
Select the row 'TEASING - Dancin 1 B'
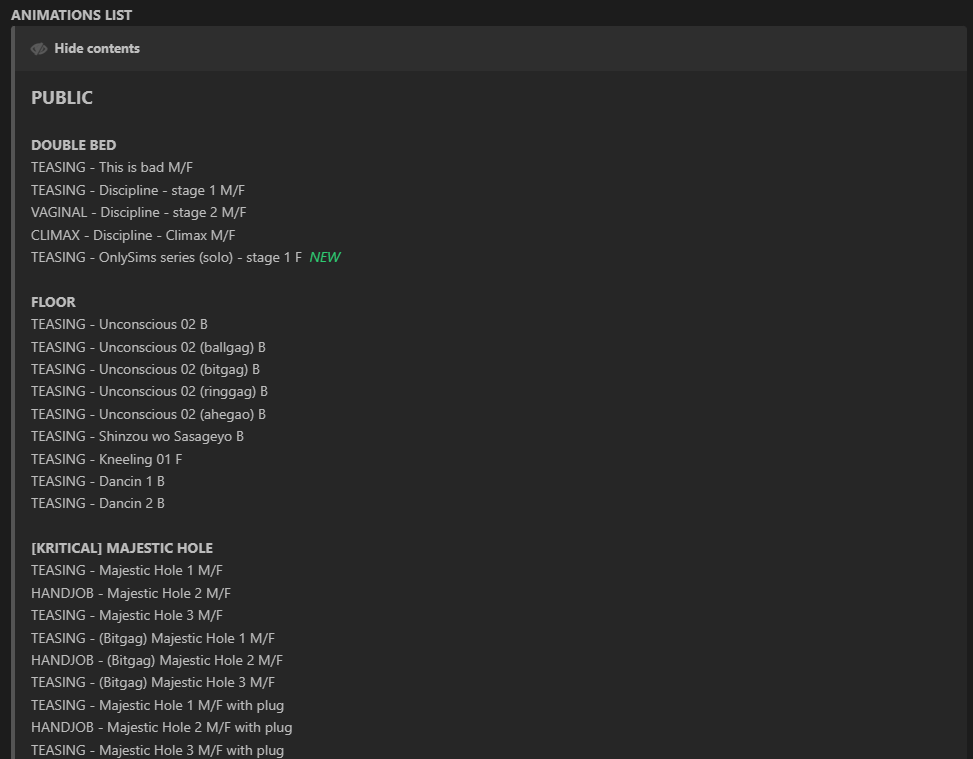tap(98, 481)
